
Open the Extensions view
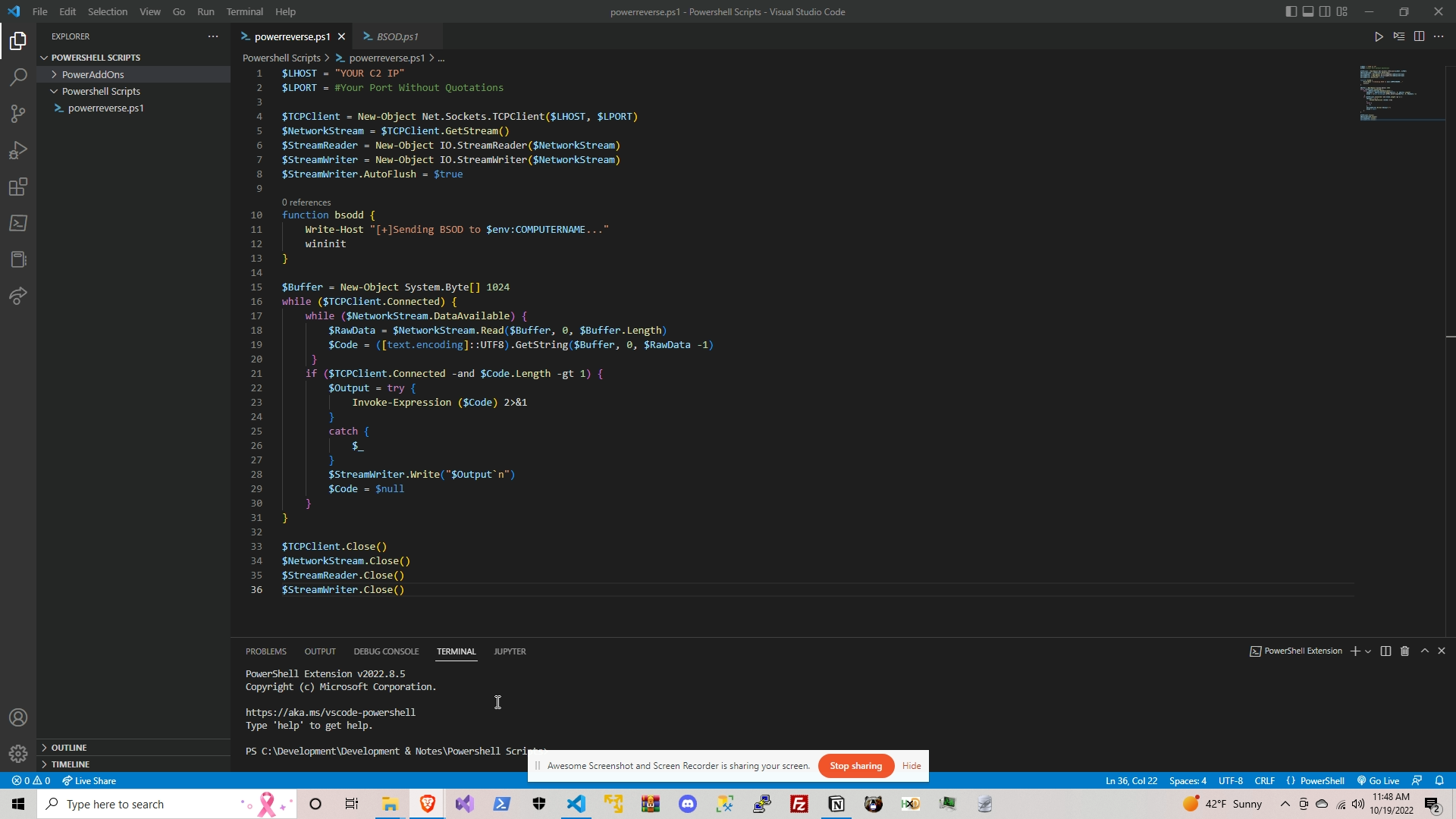(x=18, y=187)
